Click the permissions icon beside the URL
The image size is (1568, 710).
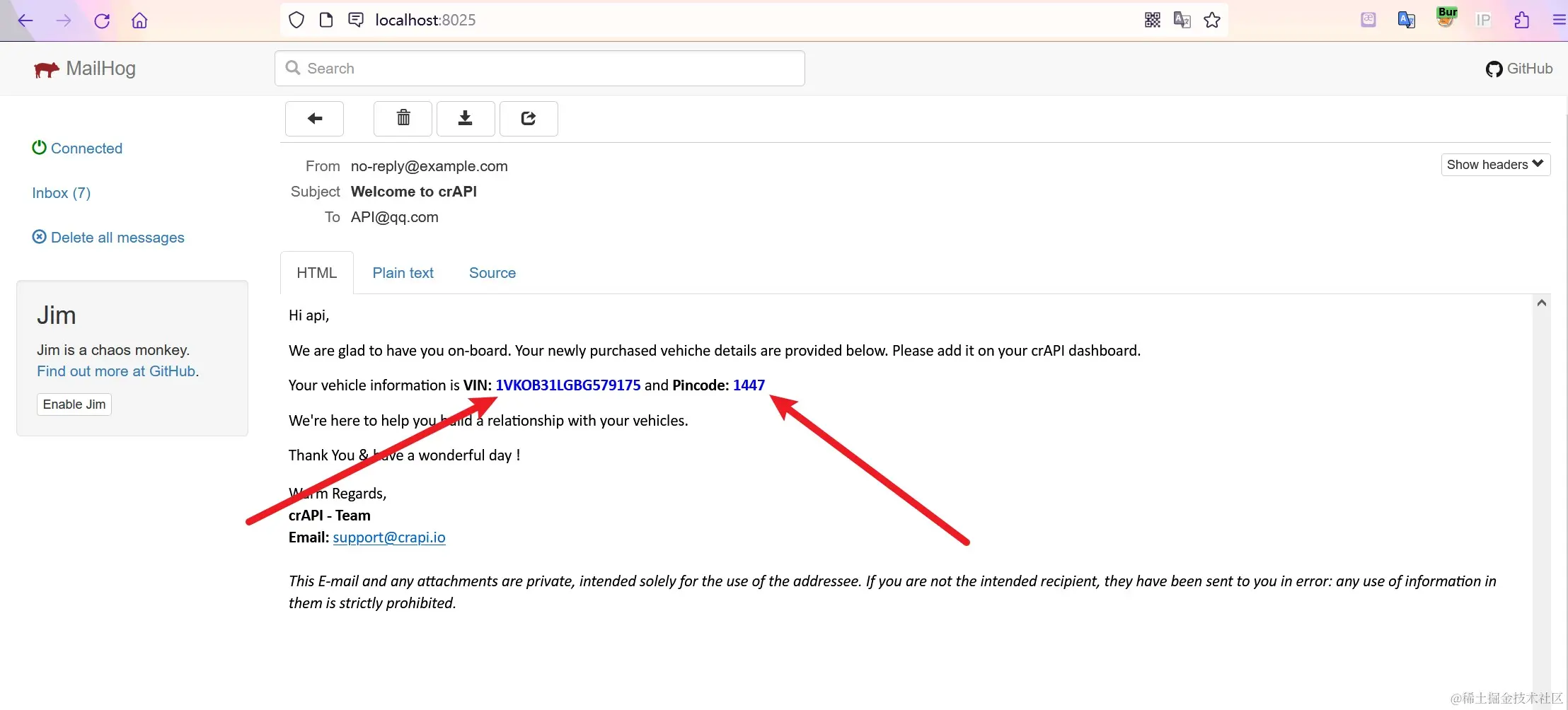[356, 21]
